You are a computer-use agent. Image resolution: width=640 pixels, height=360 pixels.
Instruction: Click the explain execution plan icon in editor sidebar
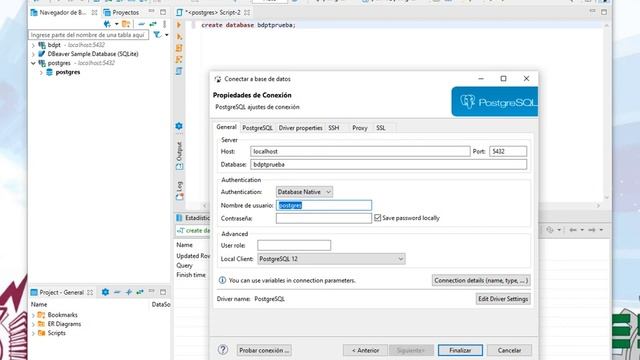[179, 60]
